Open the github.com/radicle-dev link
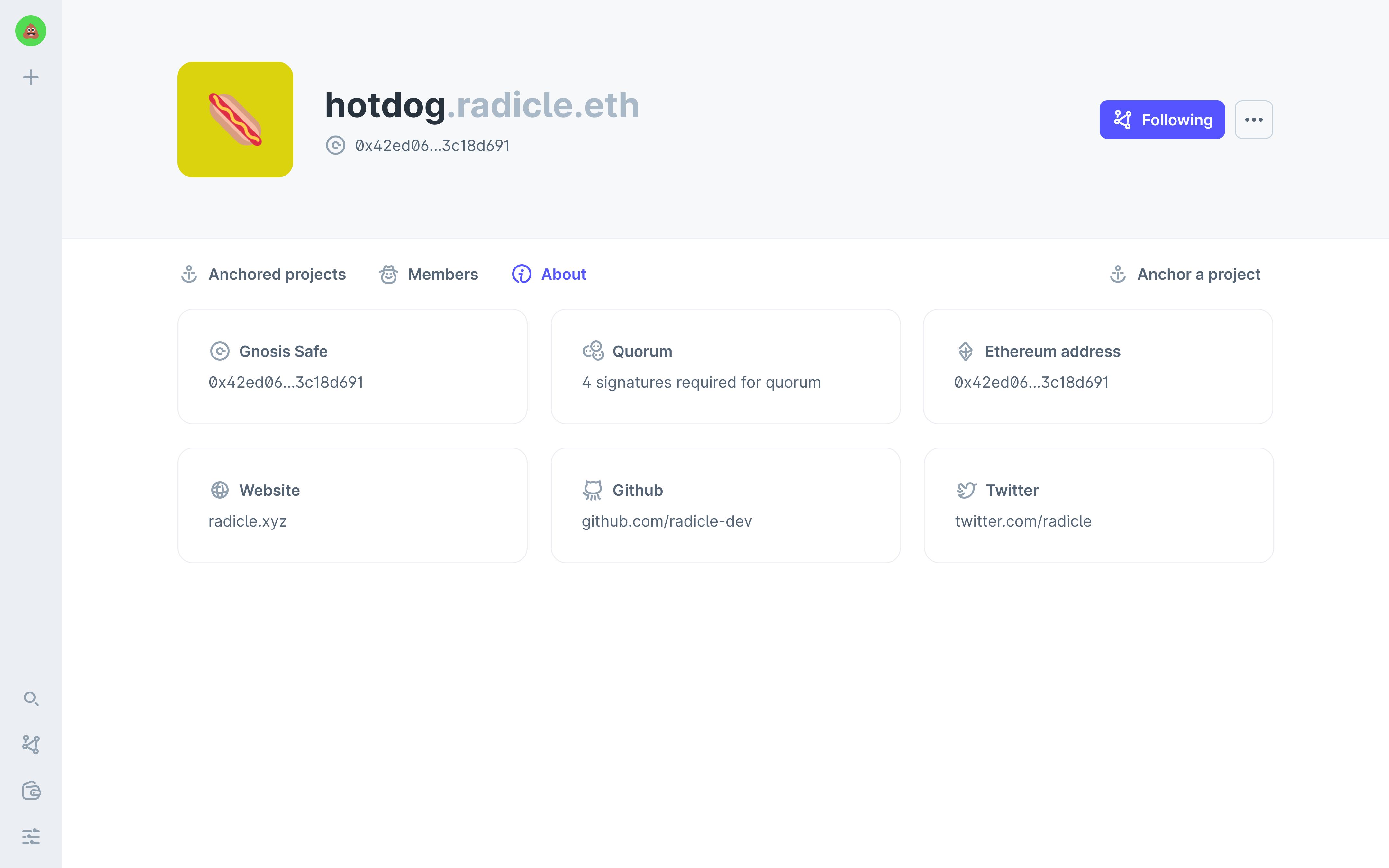This screenshot has width=1389, height=868. 667,521
